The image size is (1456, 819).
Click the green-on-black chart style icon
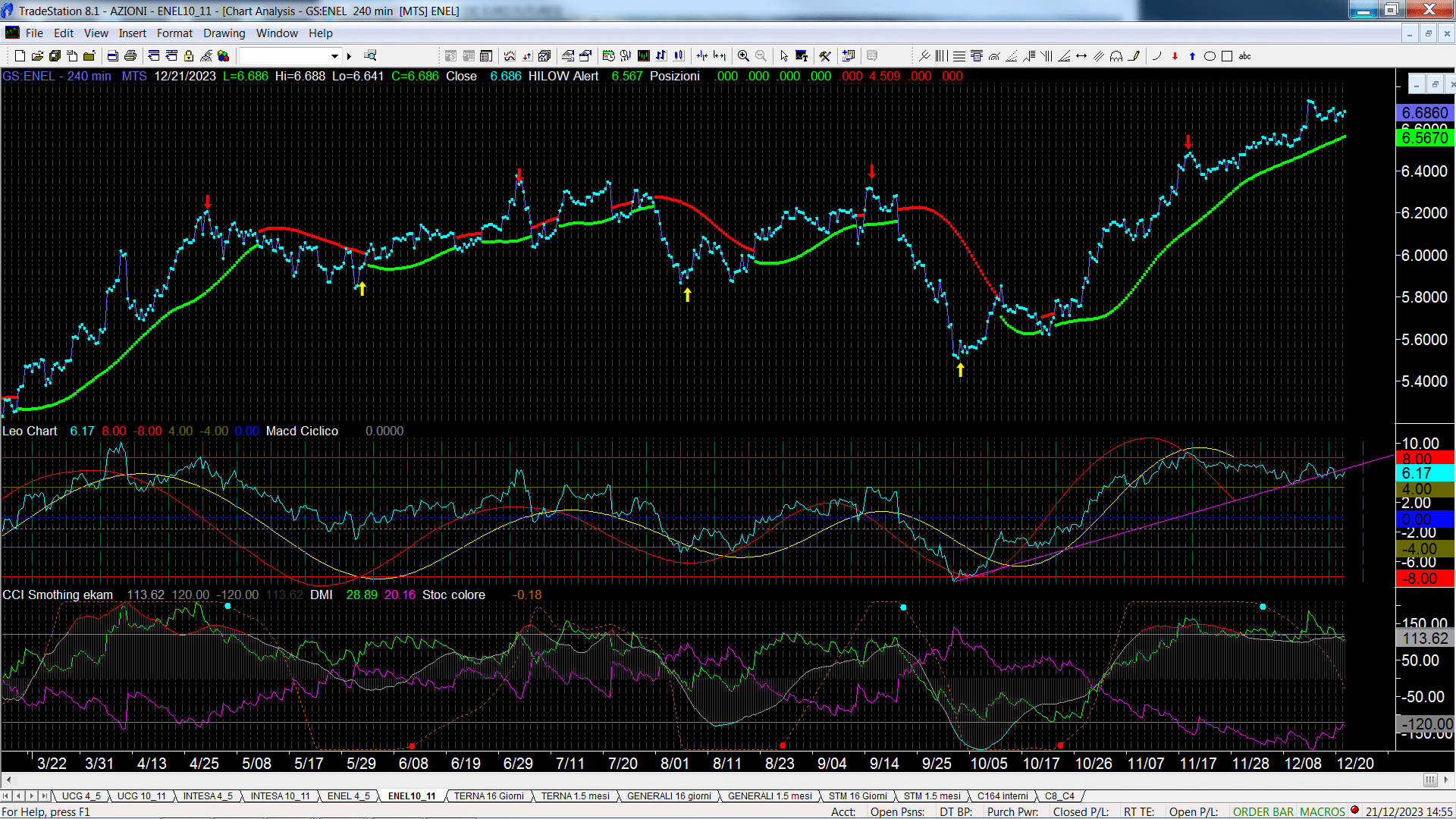pos(643,55)
